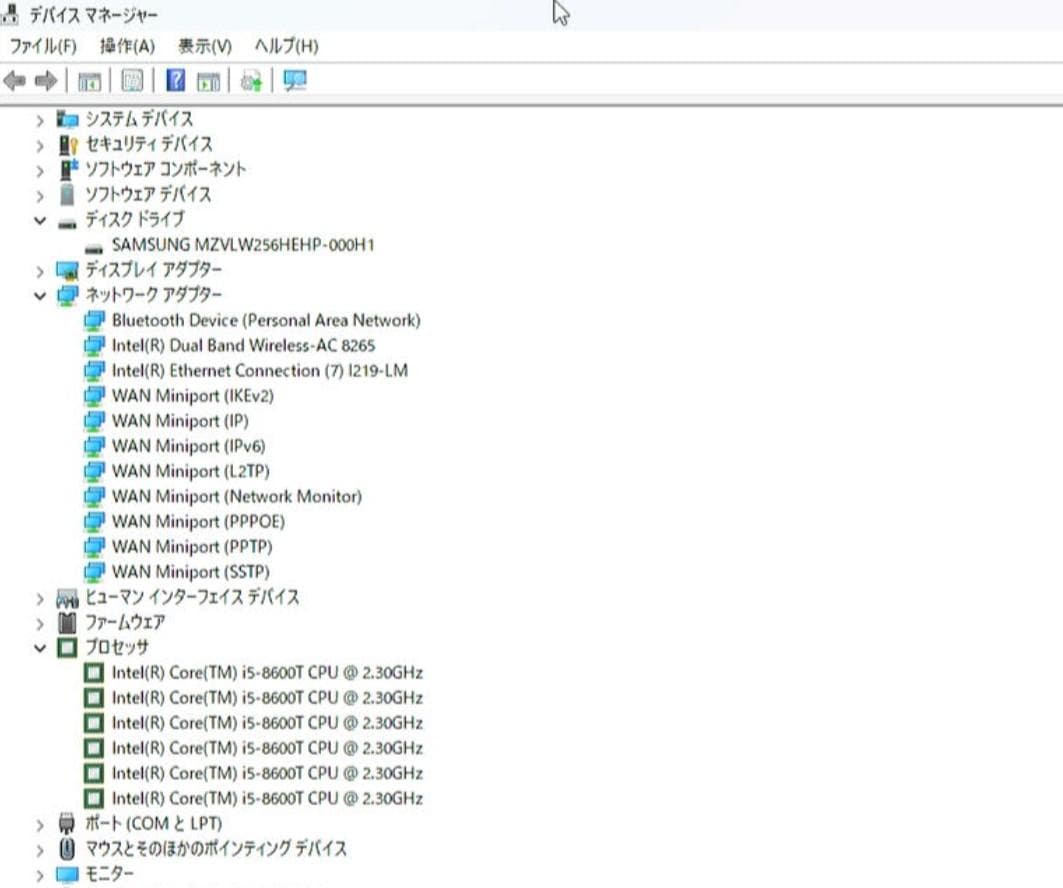Click the Back navigation arrow
This screenshot has height=888, width=1063.
14,80
